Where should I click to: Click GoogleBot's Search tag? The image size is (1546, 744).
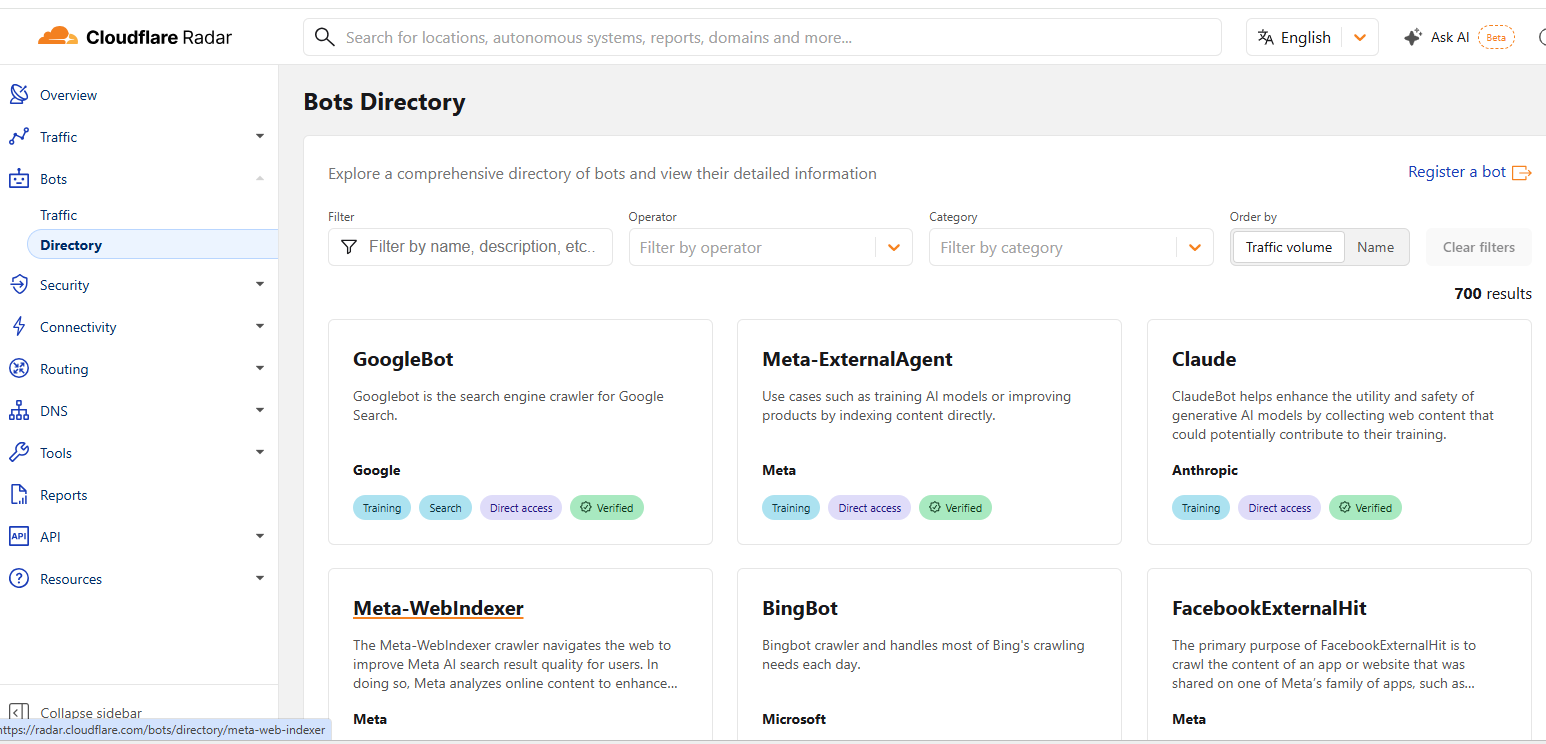445,508
